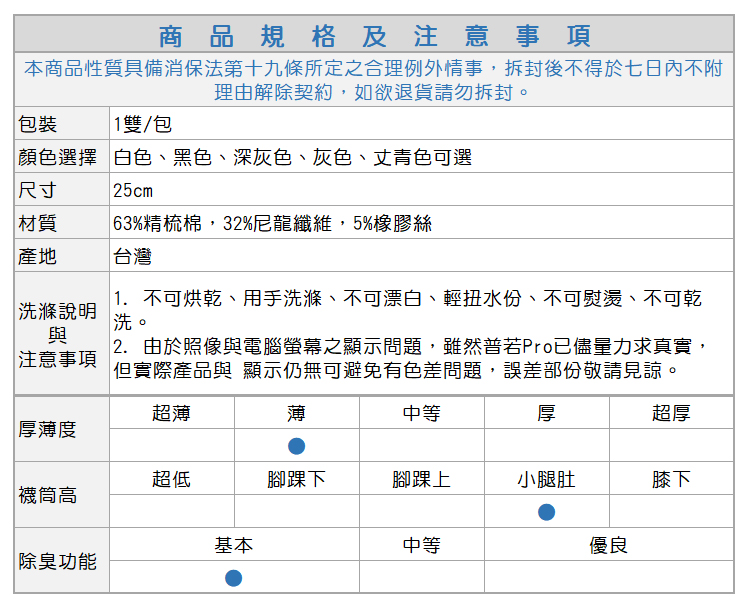Click the 襪筒高 row header
The width and height of the screenshot is (750, 608).
48,495
